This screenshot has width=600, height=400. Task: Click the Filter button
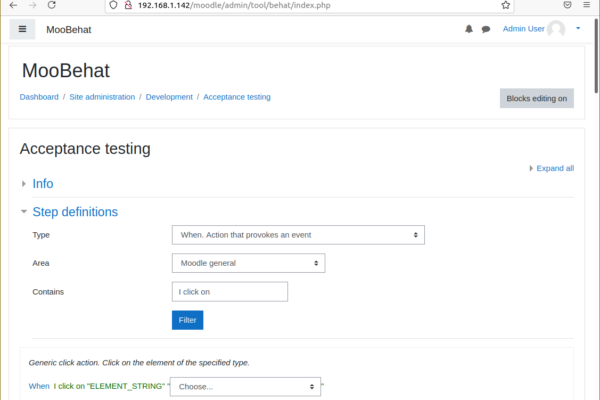pos(188,320)
